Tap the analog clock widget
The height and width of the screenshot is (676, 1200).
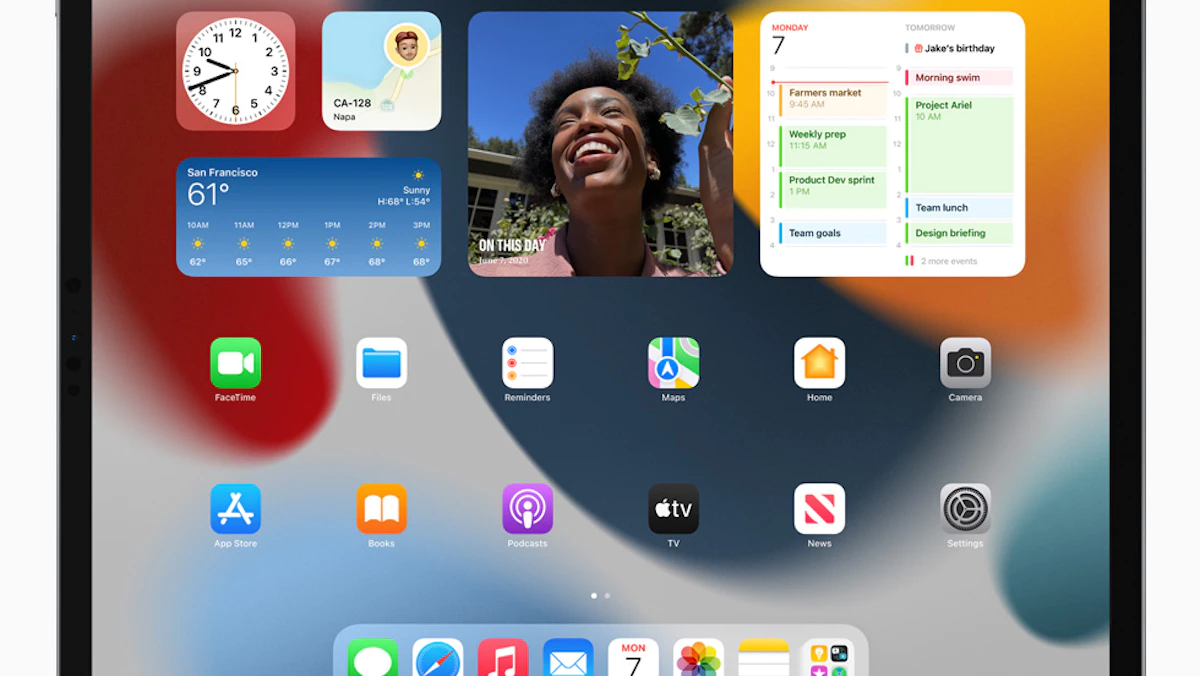[235, 71]
